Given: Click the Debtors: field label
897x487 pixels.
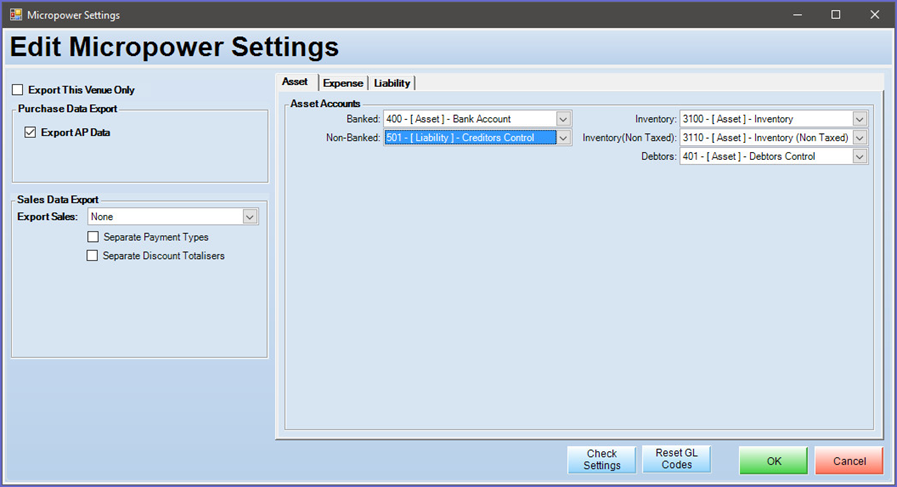Looking at the screenshot, I should click(x=658, y=156).
